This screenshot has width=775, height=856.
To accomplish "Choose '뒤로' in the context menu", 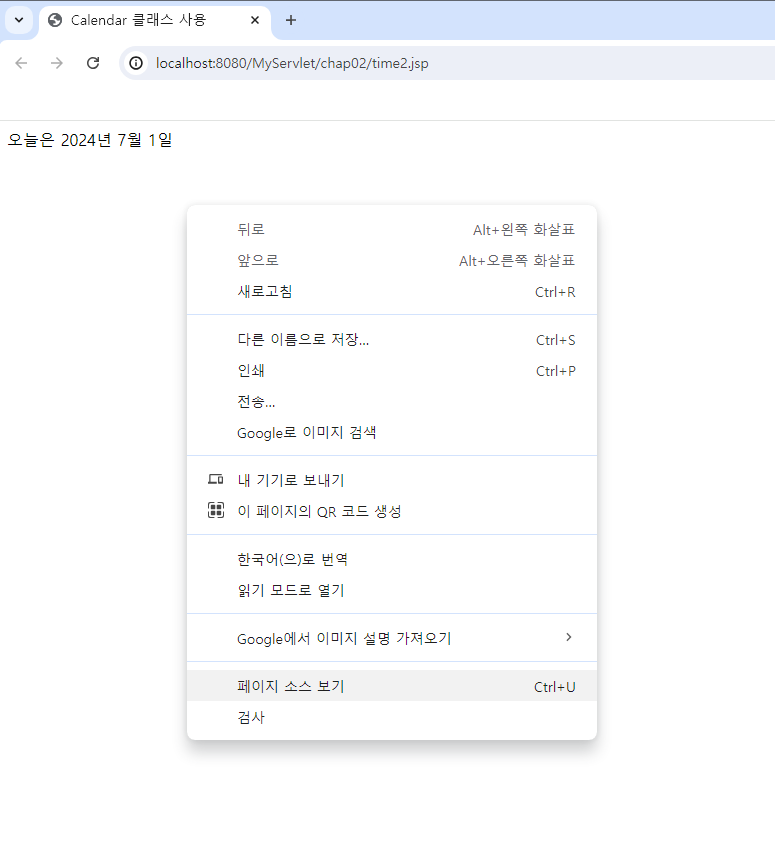I will (392, 230).
